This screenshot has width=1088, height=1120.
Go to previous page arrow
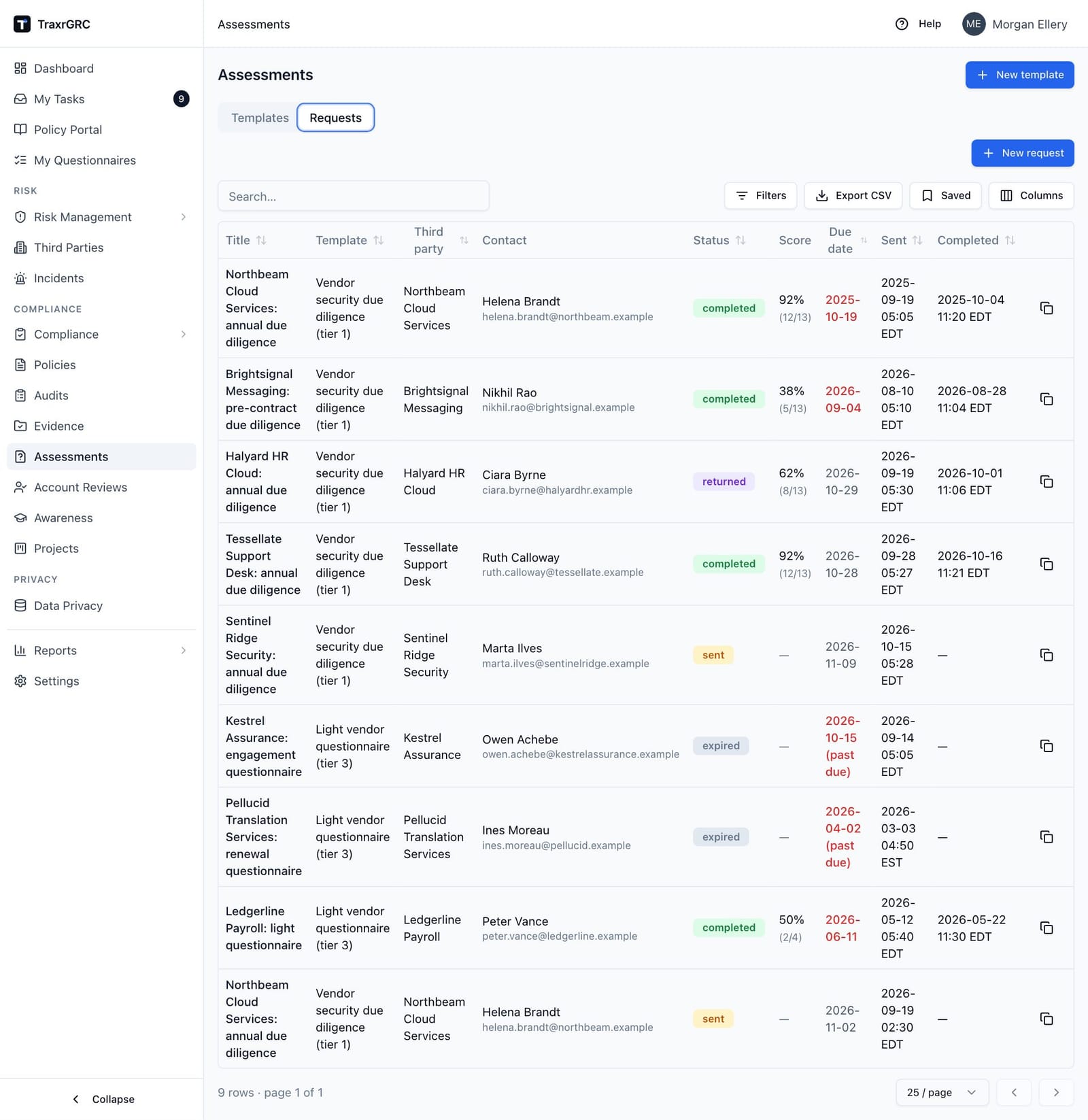pyautogui.click(x=1014, y=1092)
